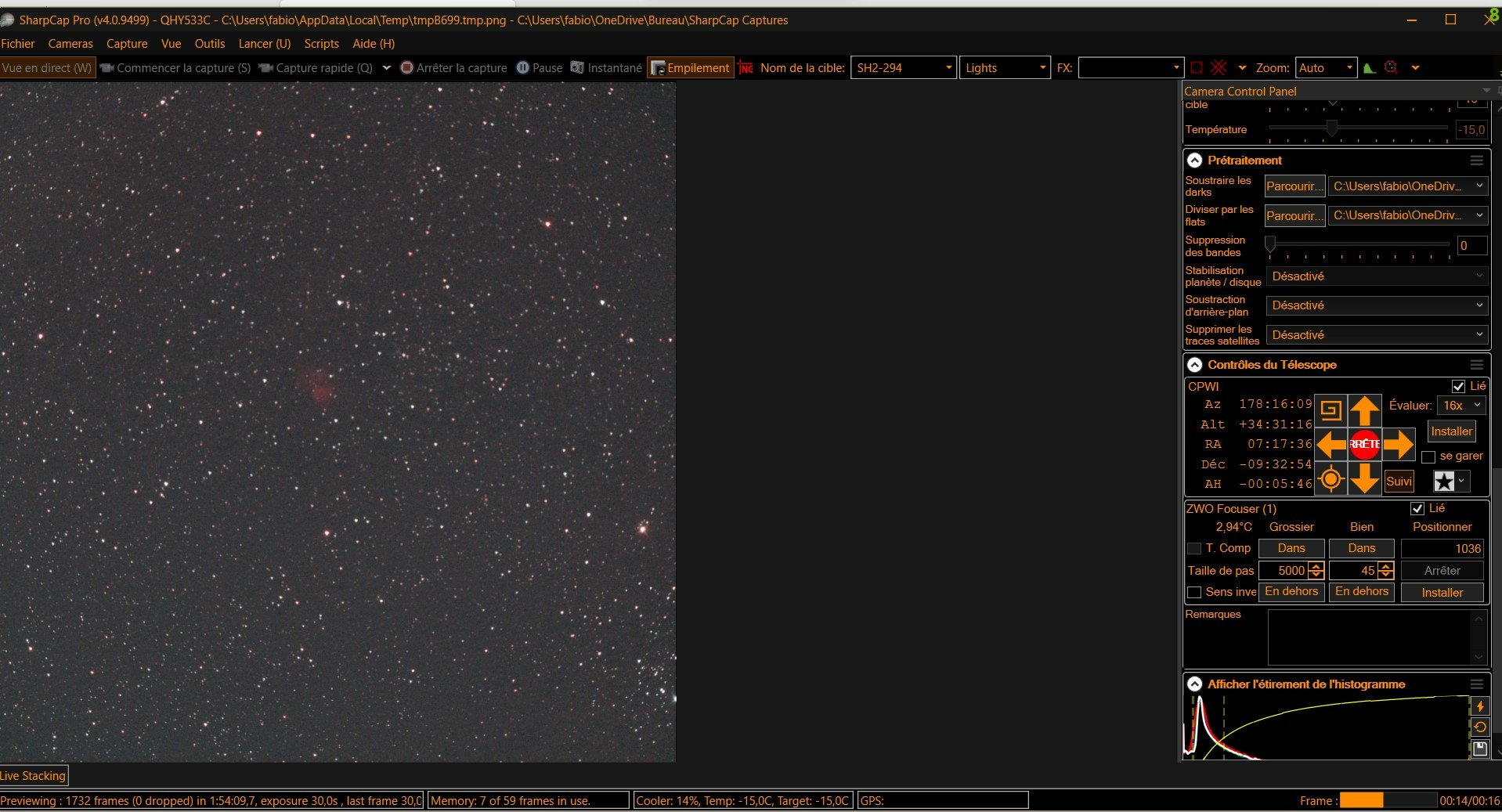Adjust the Température slider

(1359, 128)
